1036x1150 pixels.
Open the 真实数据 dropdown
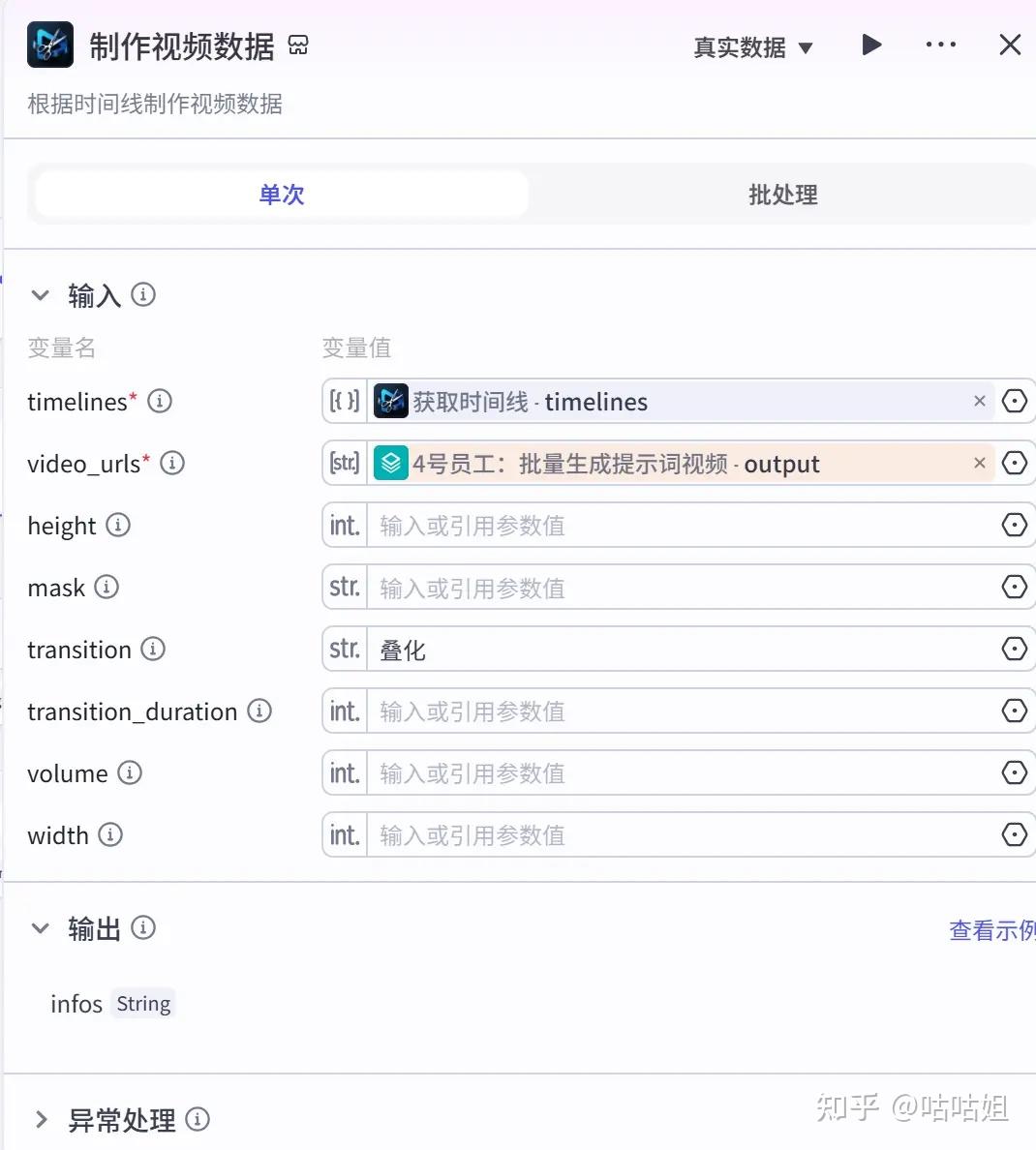752,47
